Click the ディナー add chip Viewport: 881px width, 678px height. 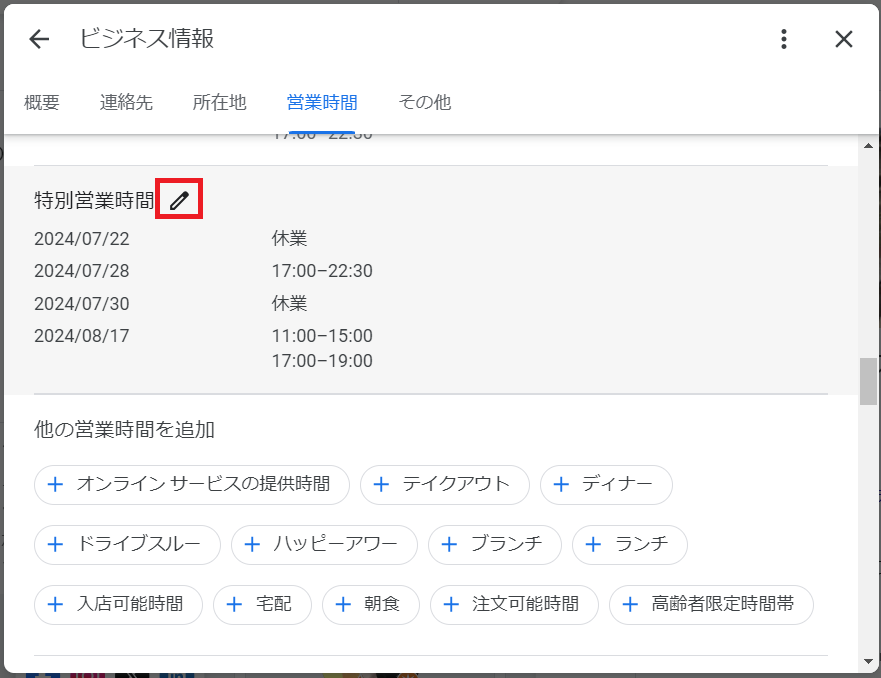[x=606, y=484]
